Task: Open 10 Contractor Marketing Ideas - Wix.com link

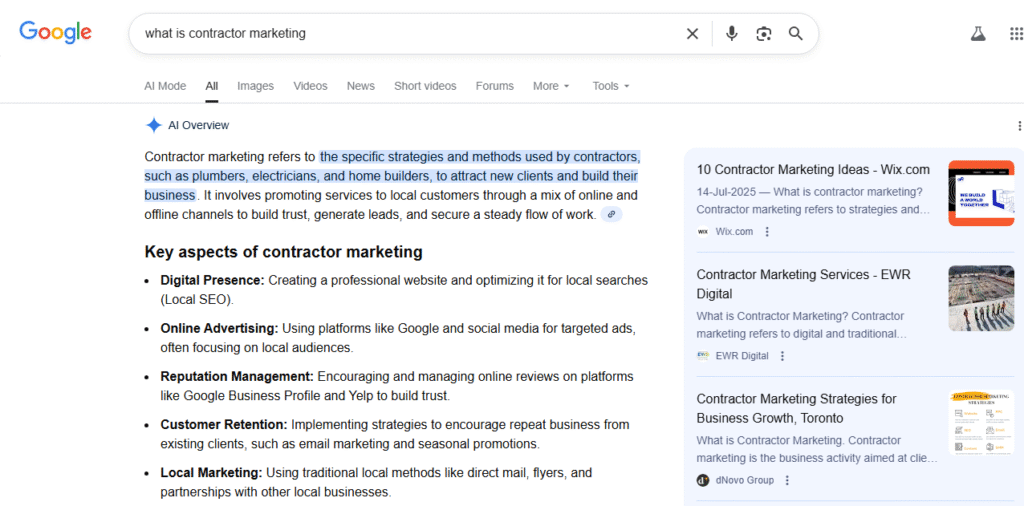Action: (813, 170)
